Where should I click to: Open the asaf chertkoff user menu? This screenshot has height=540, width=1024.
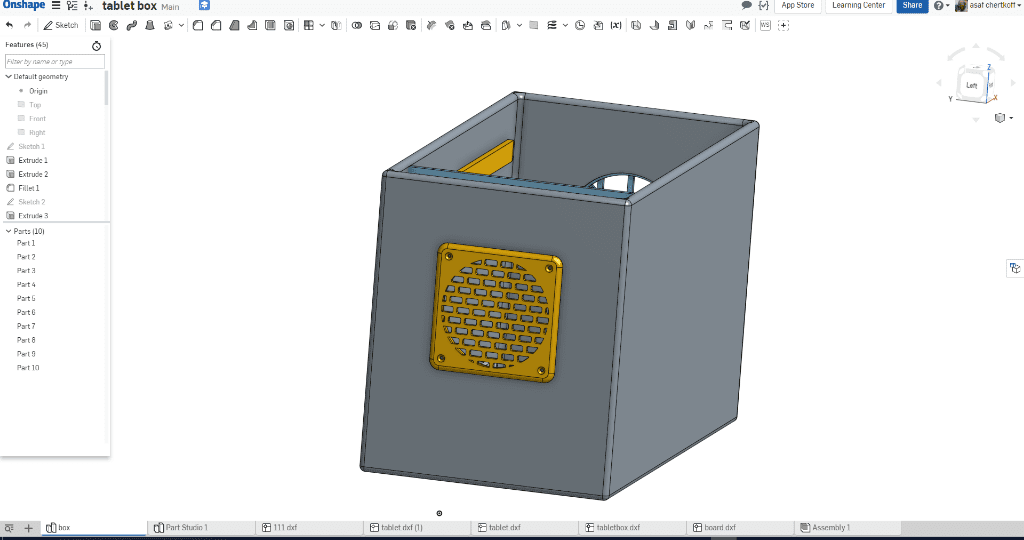(987, 5)
